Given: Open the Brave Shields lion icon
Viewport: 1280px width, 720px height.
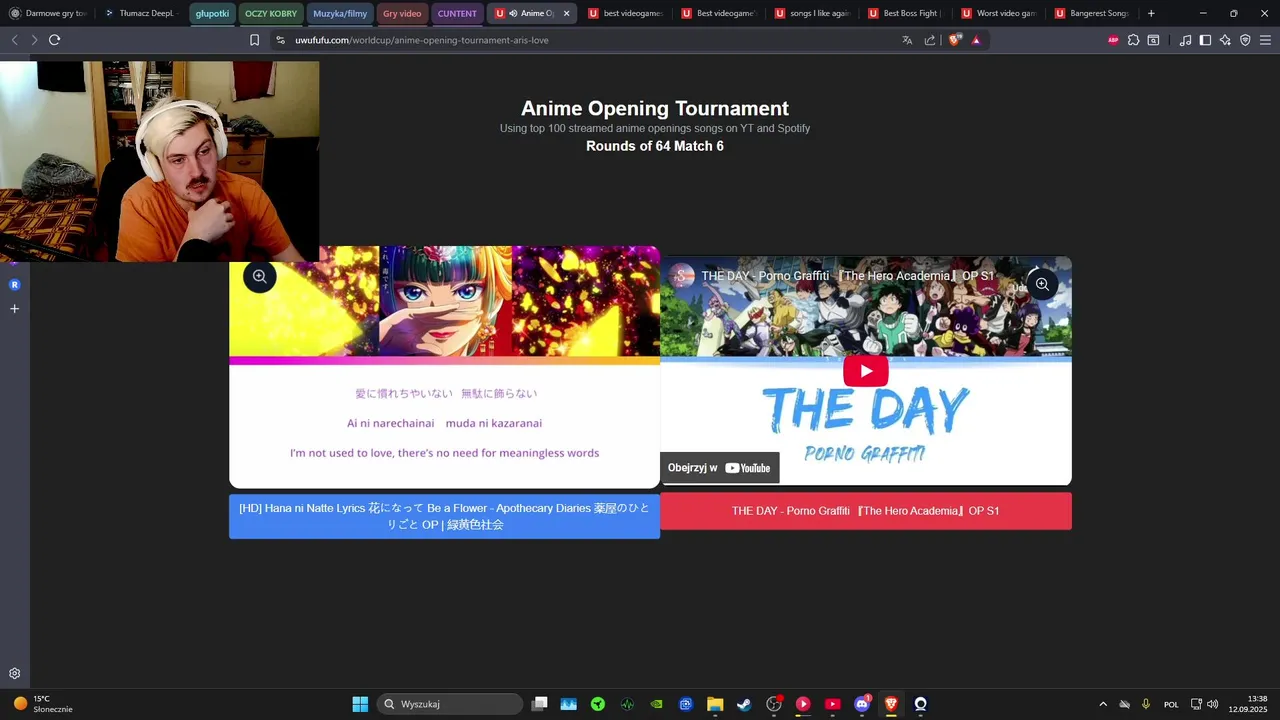Looking at the screenshot, I should (x=954, y=40).
